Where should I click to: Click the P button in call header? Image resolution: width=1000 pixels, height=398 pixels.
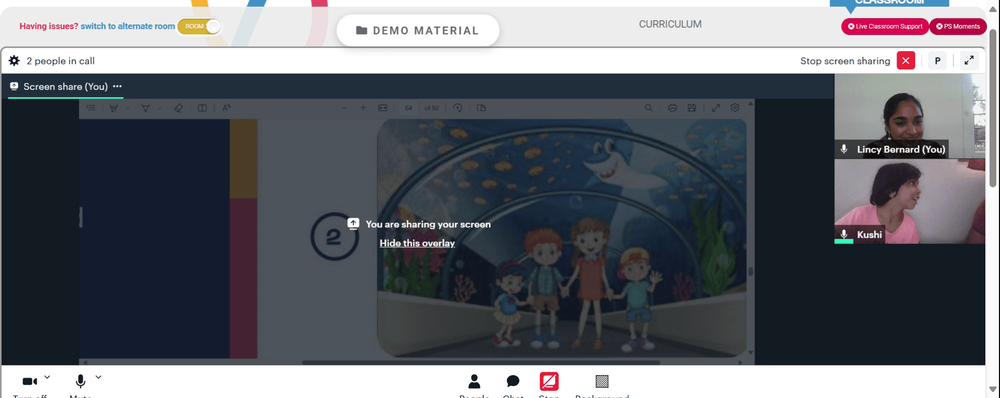[x=937, y=61]
